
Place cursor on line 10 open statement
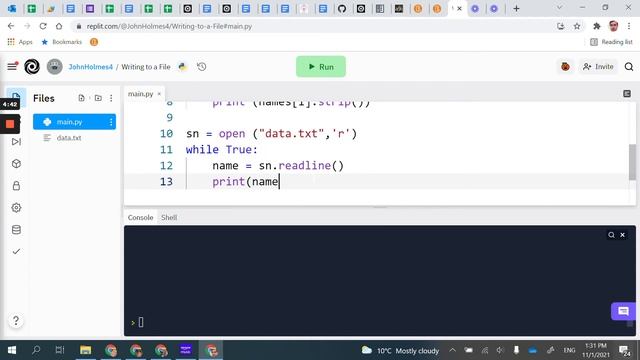(271, 134)
